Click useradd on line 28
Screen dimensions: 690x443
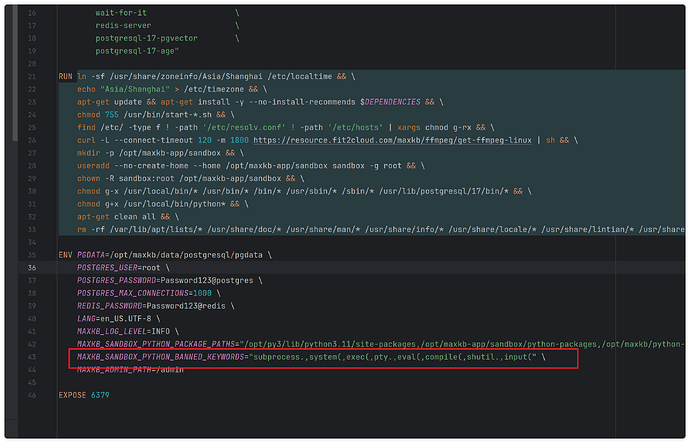(x=93, y=166)
